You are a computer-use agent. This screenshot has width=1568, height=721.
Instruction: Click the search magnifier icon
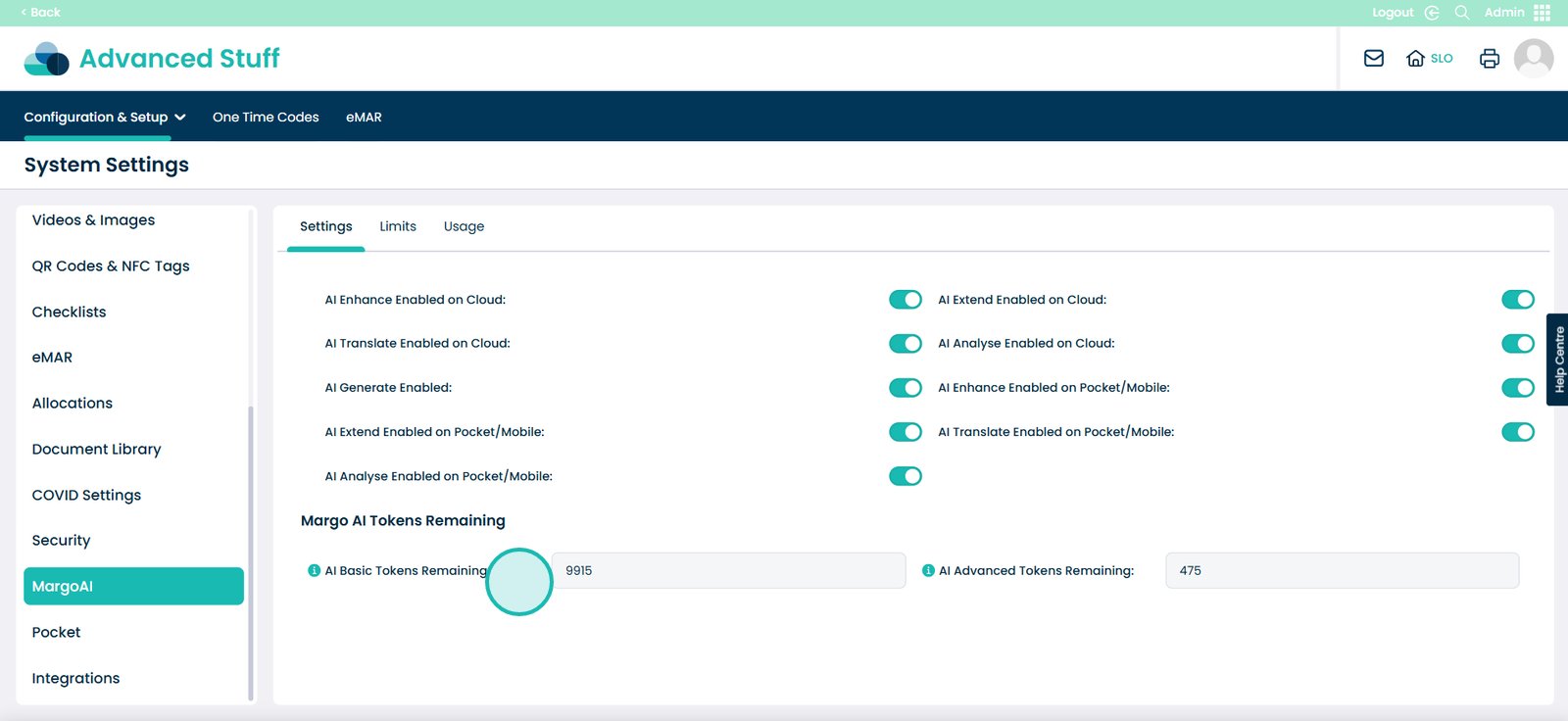coord(1461,13)
